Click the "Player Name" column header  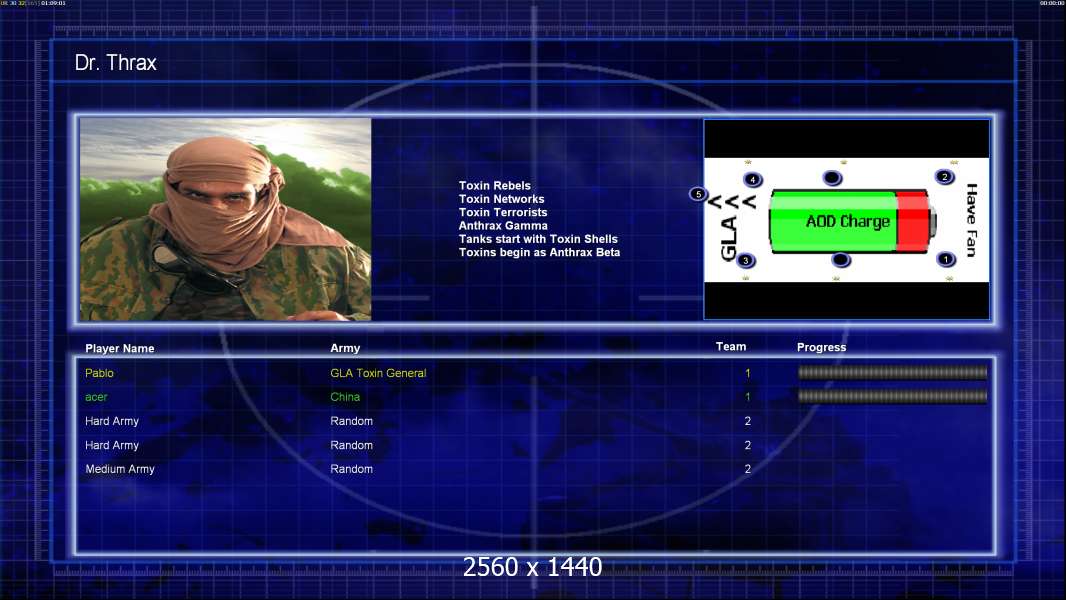120,349
